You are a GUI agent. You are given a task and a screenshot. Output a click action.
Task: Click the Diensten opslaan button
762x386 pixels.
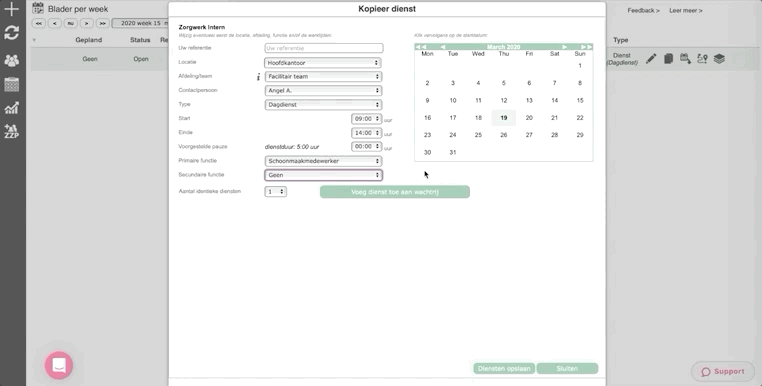(504, 368)
